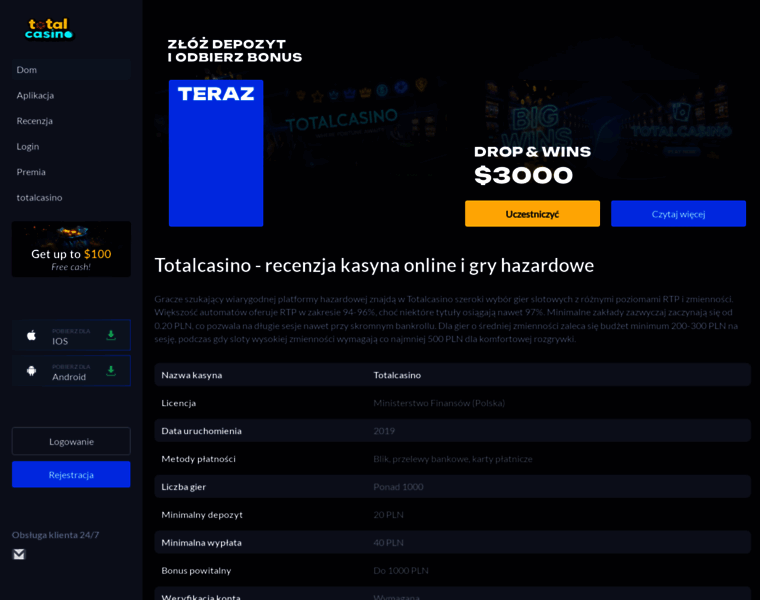This screenshot has width=760, height=600.
Task: Click the Blik, przelewy bankowe value
Action: point(453,459)
